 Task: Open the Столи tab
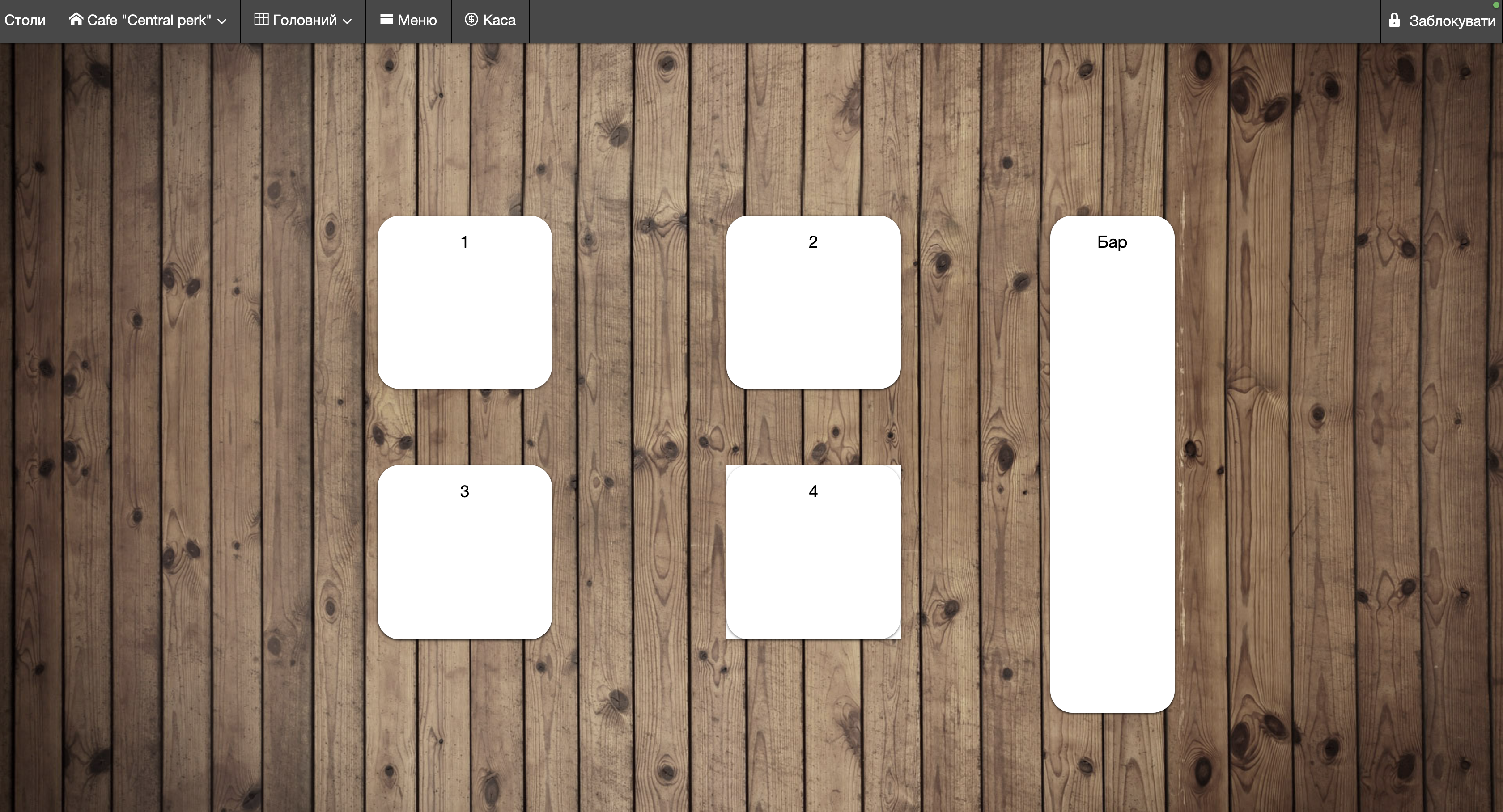click(25, 21)
